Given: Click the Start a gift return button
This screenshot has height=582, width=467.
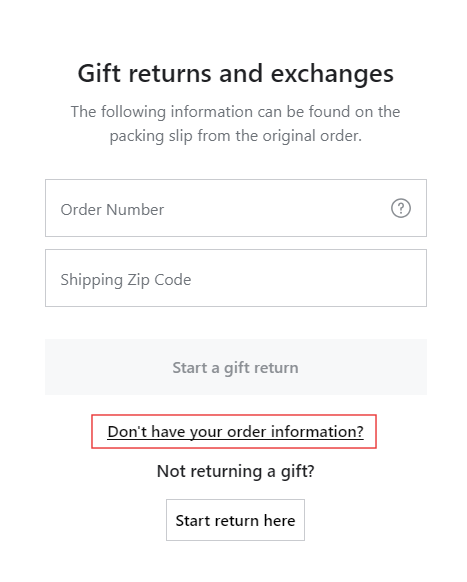Looking at the screenshot, I should pos(236,367).
